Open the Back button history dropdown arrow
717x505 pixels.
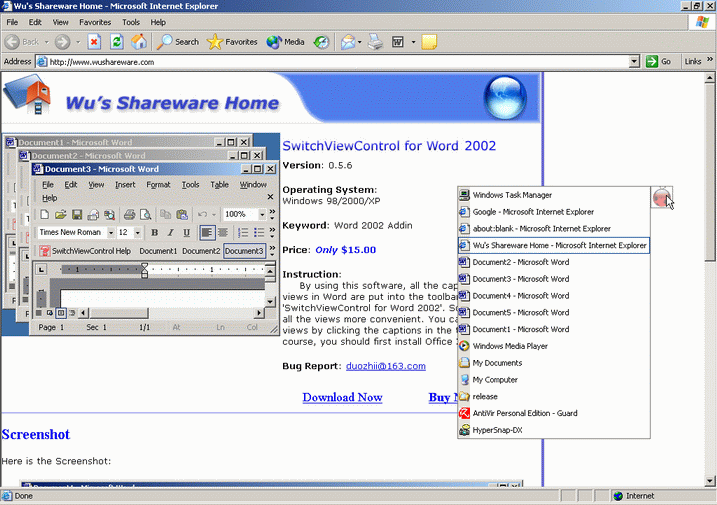(x=47, y=42)
